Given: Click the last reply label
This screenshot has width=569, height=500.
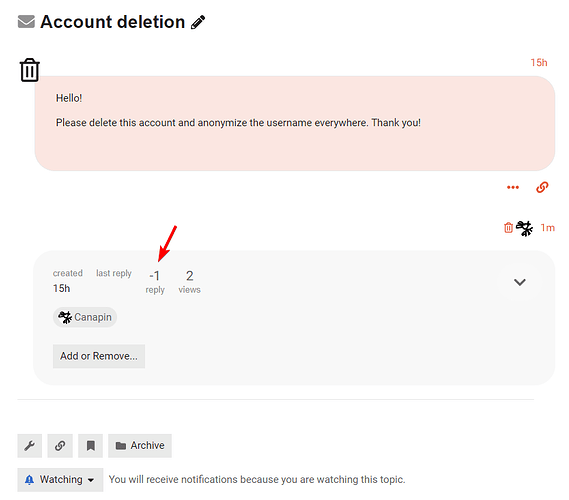Looking at the screenshot, I should coord(114,273).
